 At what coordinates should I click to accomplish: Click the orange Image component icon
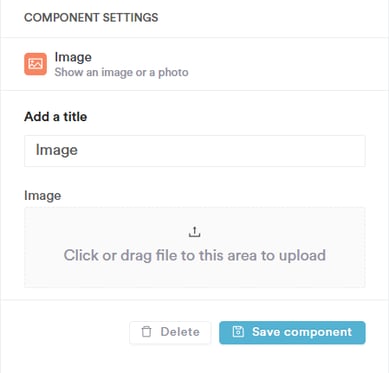click(x=35, y=64)
